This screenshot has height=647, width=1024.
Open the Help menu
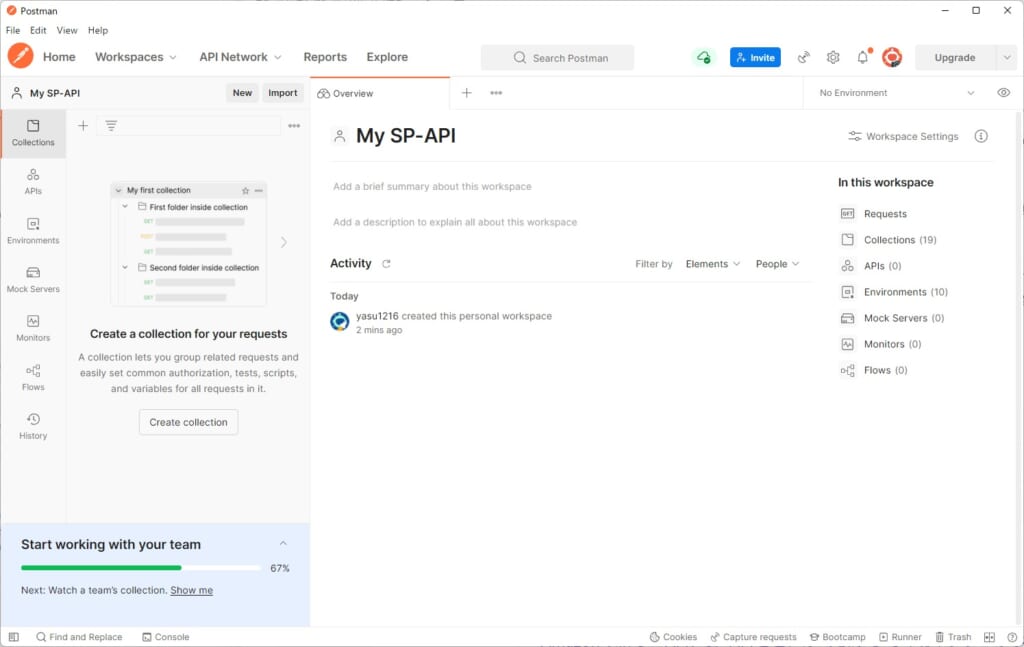click(x=98, y=30)
